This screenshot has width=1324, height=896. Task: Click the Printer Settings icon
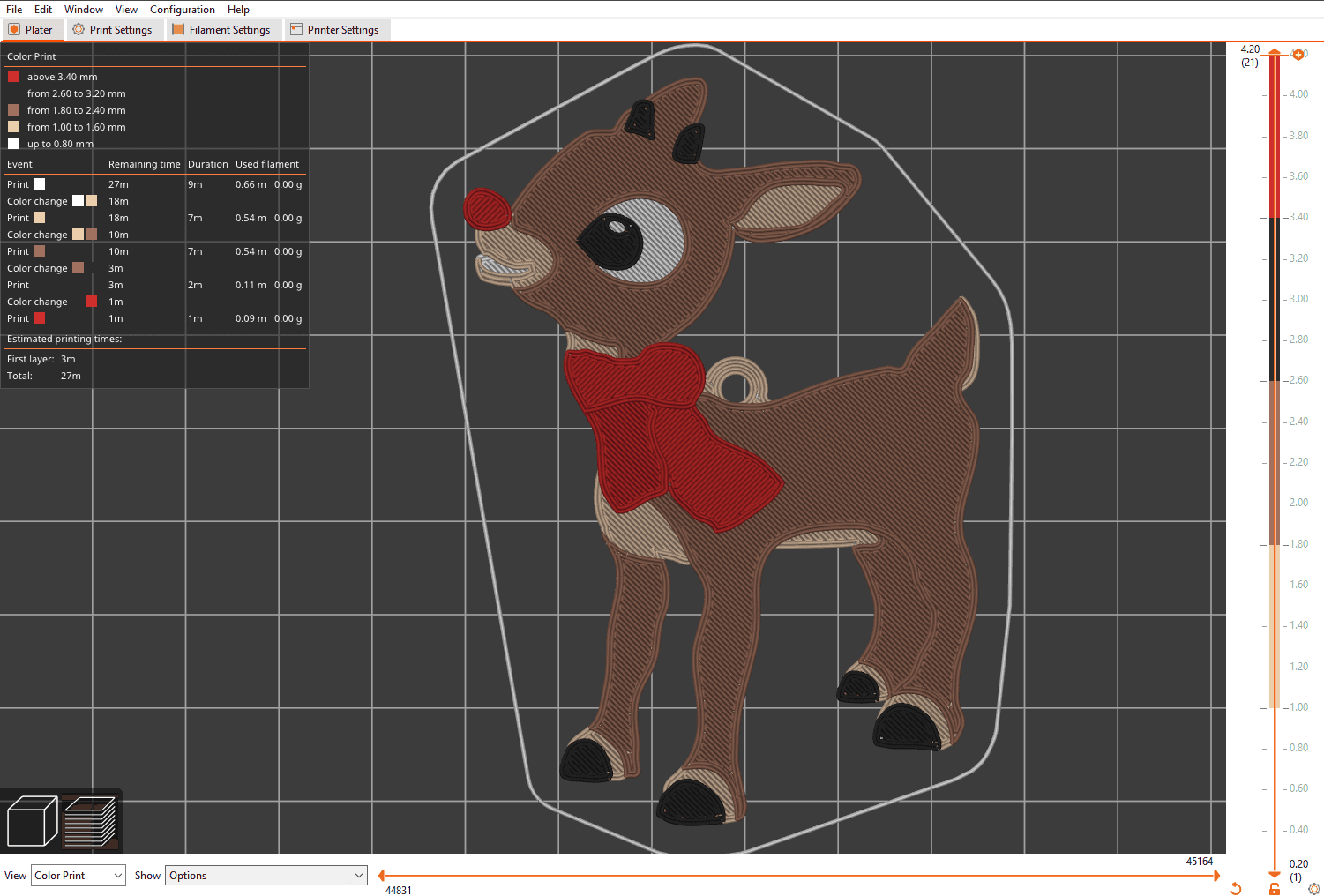coord(296,29)
